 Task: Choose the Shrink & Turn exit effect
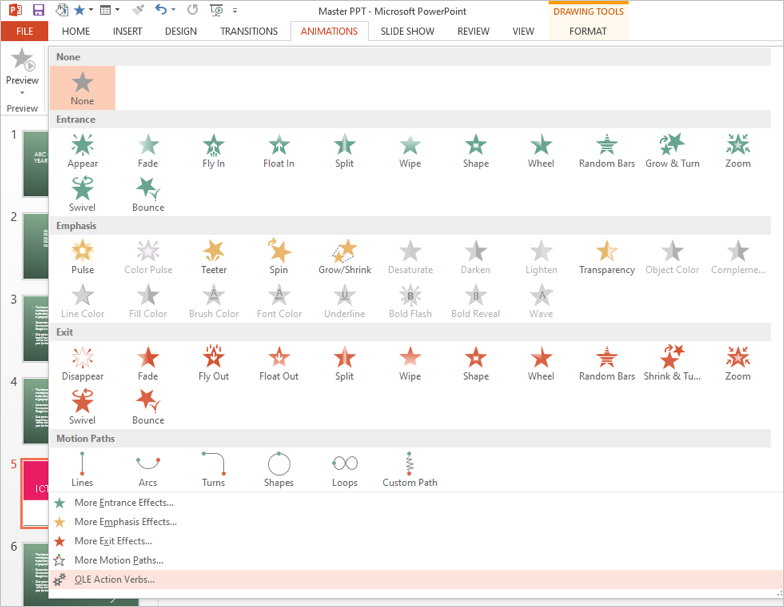672,363
